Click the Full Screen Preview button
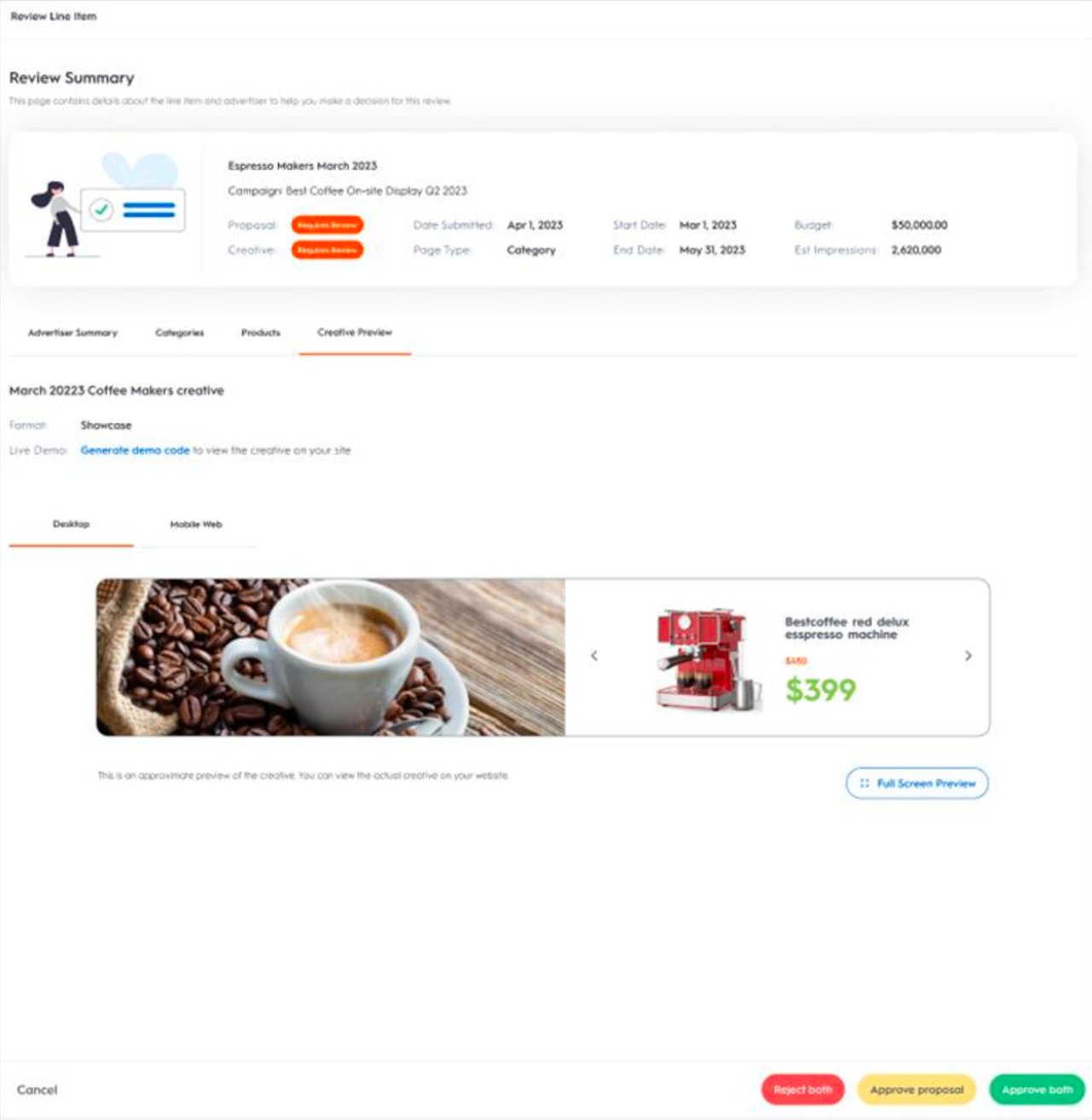Viewport: 1092px width, 1120px height. (917, 783)
